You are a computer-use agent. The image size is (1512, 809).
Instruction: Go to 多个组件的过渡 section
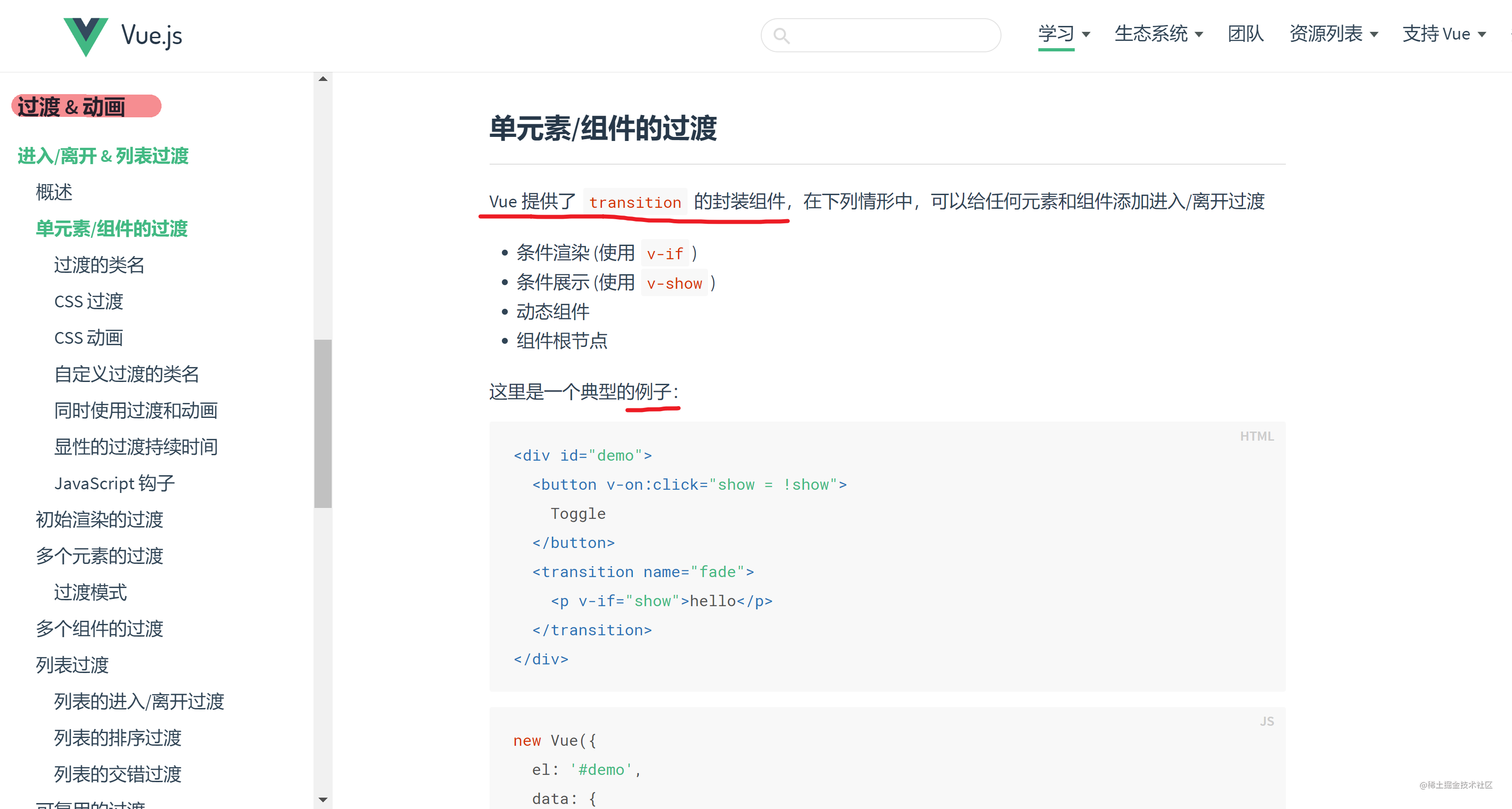pyautogui.click(x=100, y=628)
